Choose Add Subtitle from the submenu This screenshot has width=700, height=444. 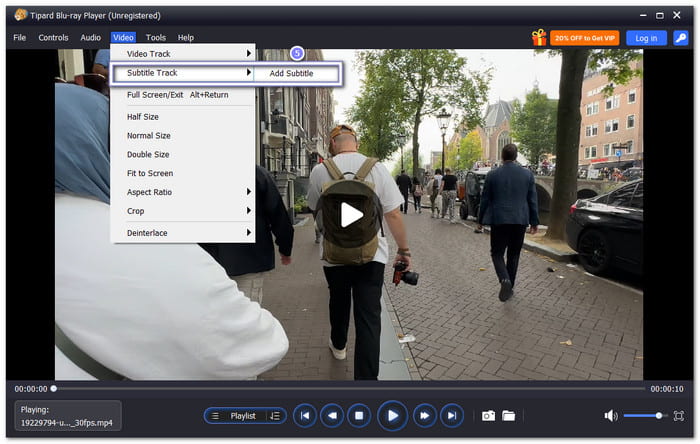(292, 73)
